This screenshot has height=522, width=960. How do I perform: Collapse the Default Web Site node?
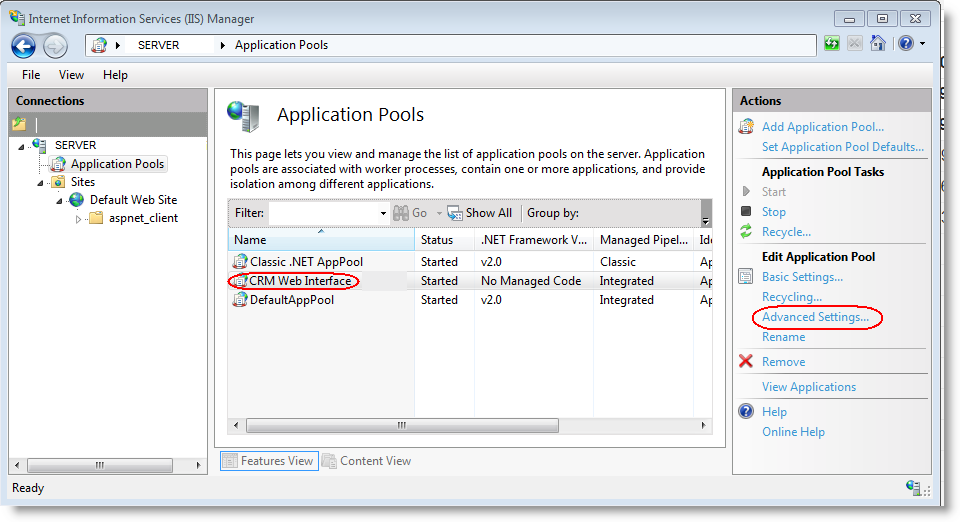[59, 200]
